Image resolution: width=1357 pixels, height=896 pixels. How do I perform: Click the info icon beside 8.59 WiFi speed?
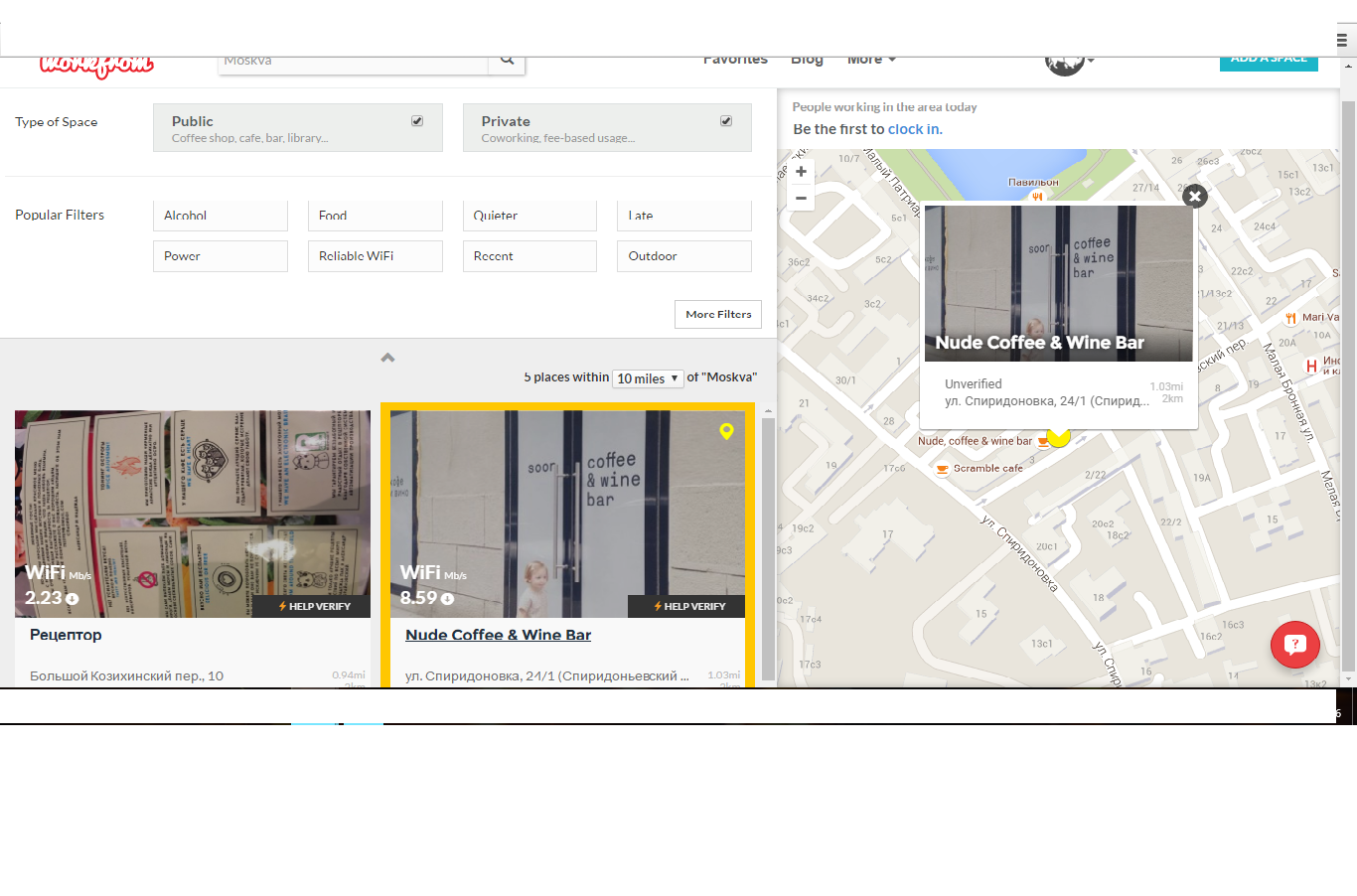[447, 599]
